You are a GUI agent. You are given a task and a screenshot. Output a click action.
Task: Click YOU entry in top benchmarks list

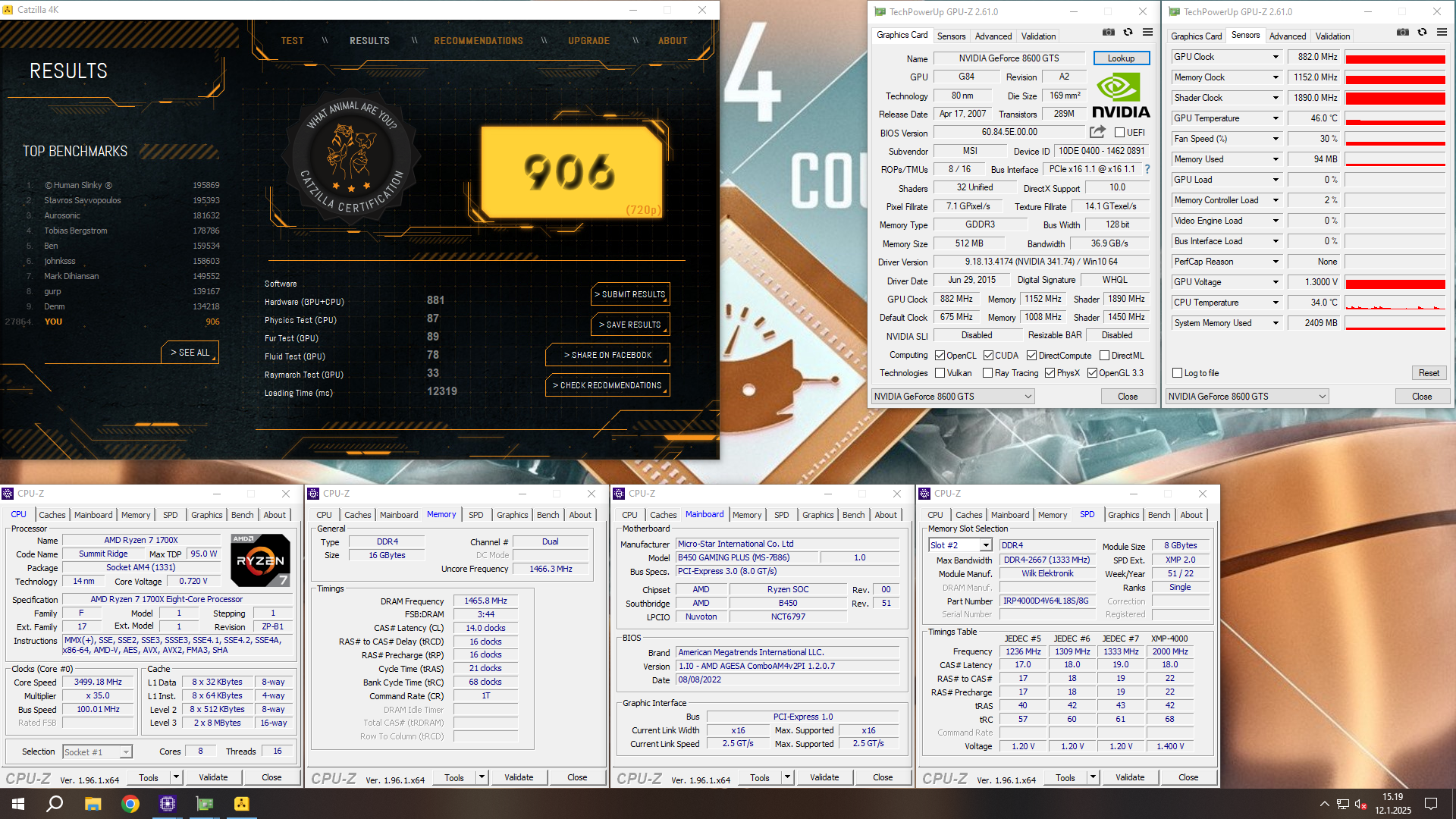tap(114, 322)
